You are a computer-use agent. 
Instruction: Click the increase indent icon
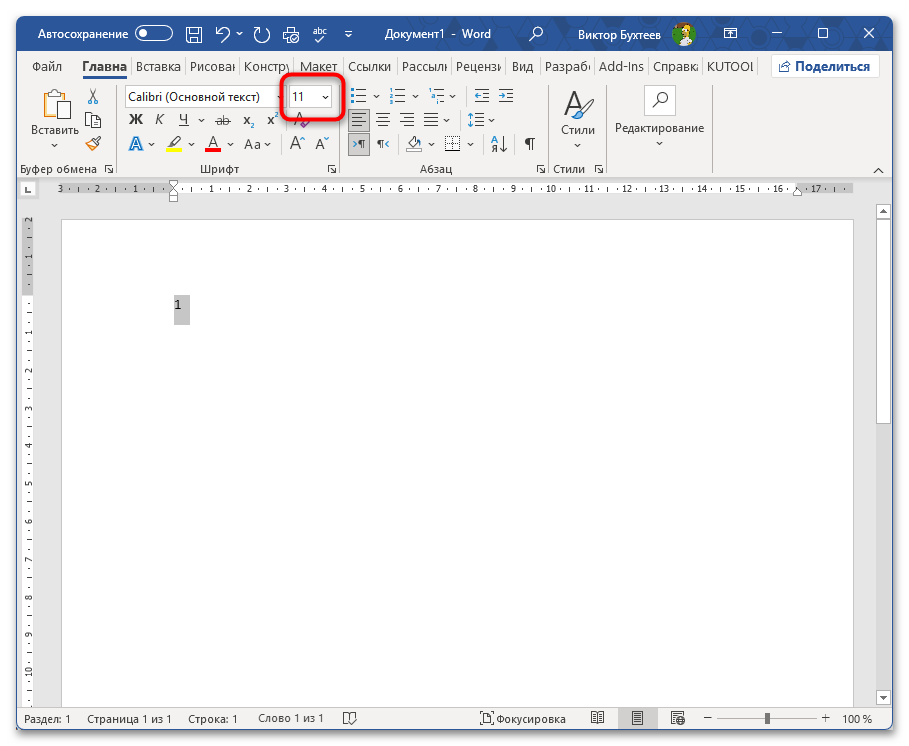[x=506, y=96]
